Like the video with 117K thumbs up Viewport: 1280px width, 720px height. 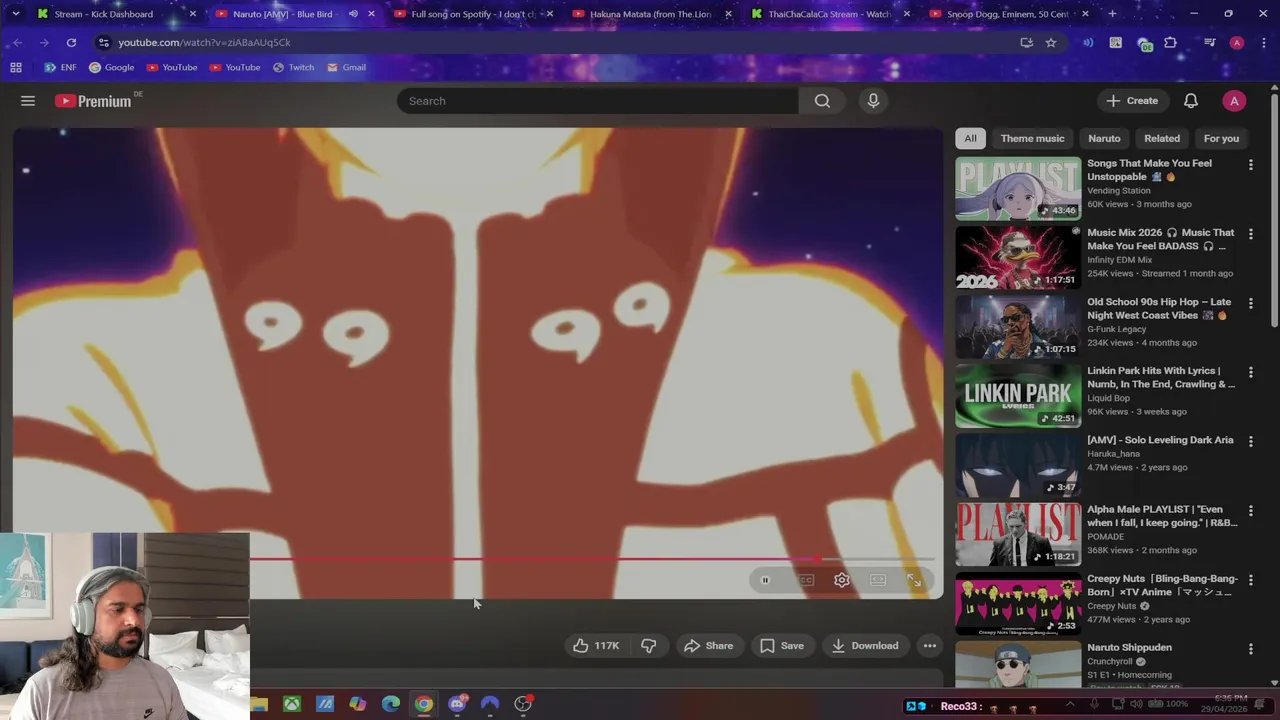596,646
